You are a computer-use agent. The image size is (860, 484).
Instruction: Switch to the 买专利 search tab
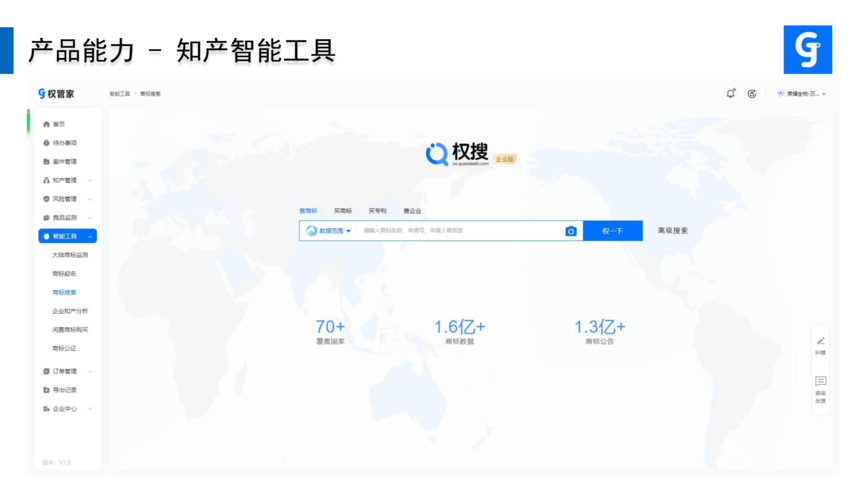coord(377,211)
